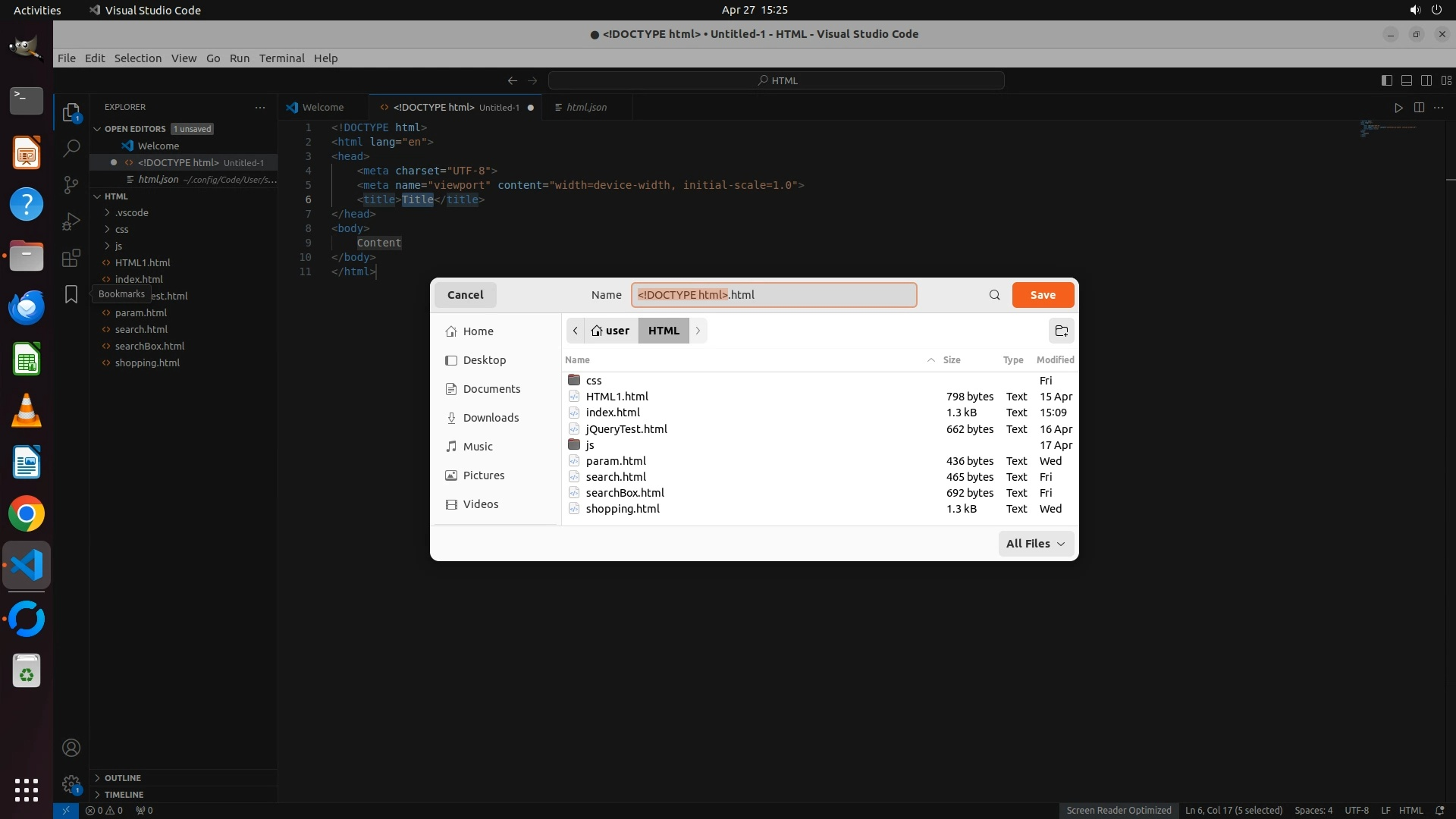The image size is (1456, 819).
Task: Click Cancel in the save dialog
Action: (x=465, y=295)
